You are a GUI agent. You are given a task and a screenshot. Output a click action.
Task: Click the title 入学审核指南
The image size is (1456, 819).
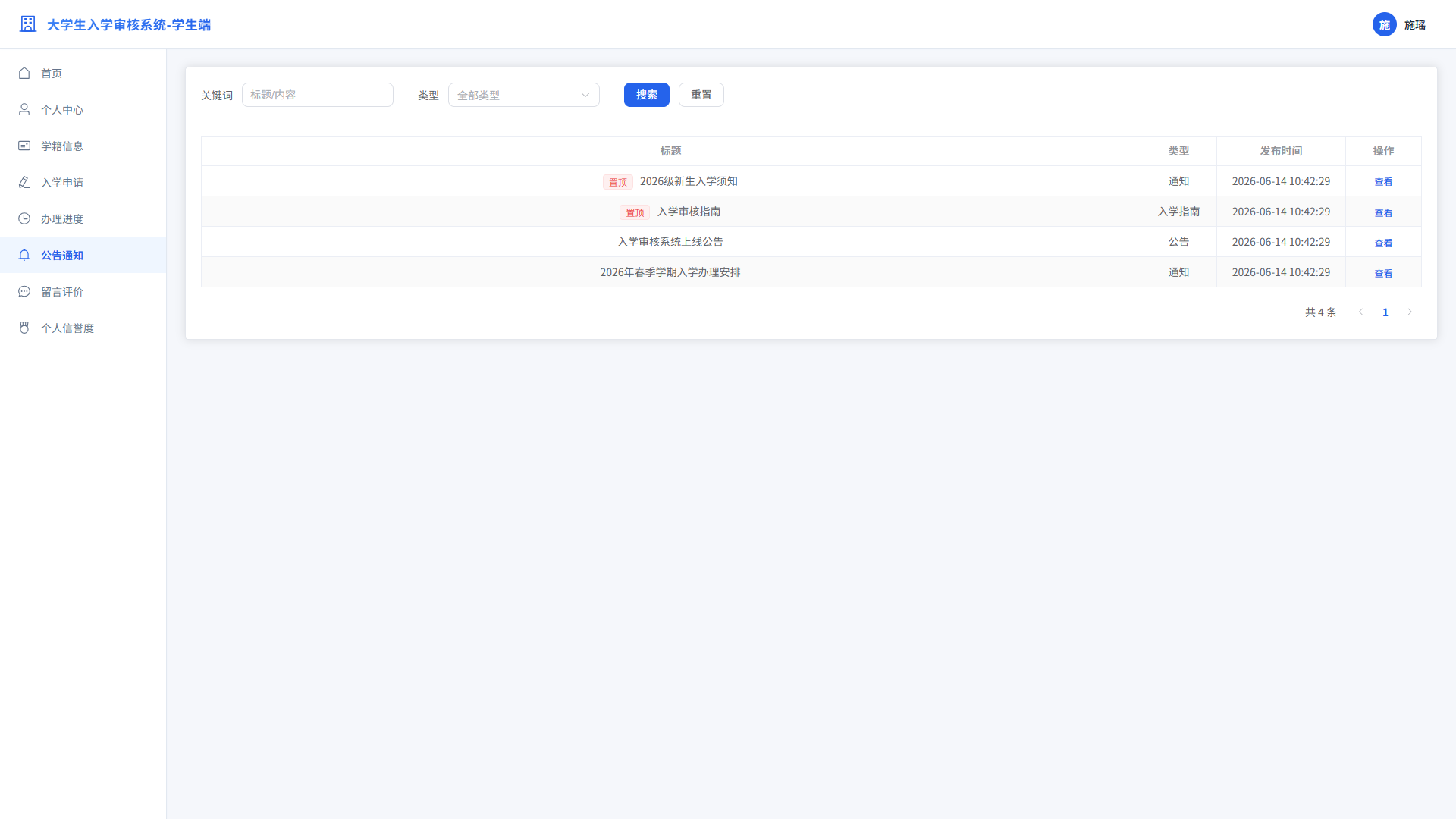(x=689, y=212)
